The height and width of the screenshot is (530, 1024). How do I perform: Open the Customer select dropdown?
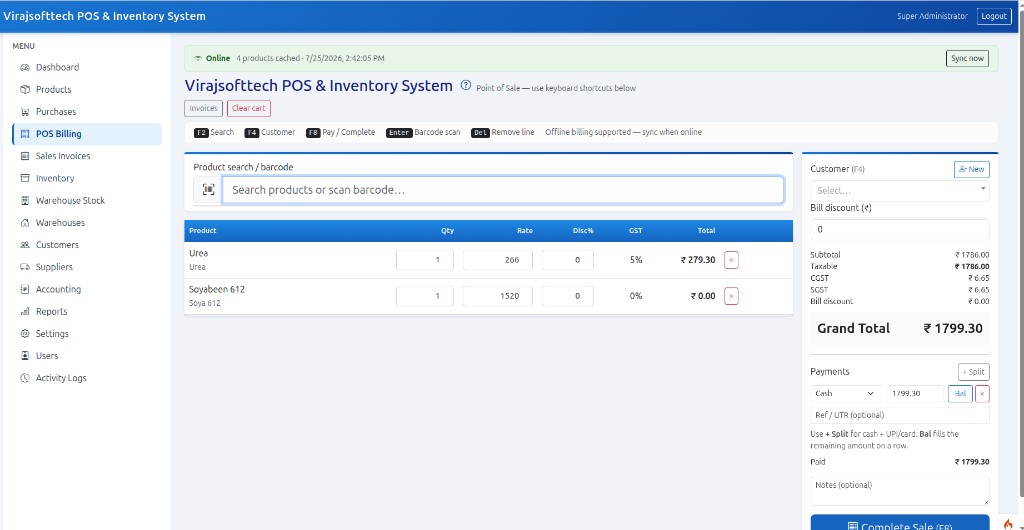click(x=899, y=191)
